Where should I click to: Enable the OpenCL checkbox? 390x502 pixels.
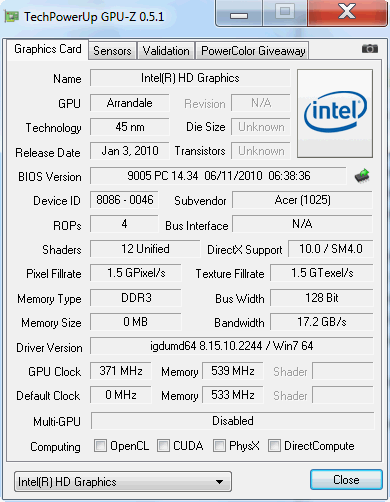[x=100, y=445]
